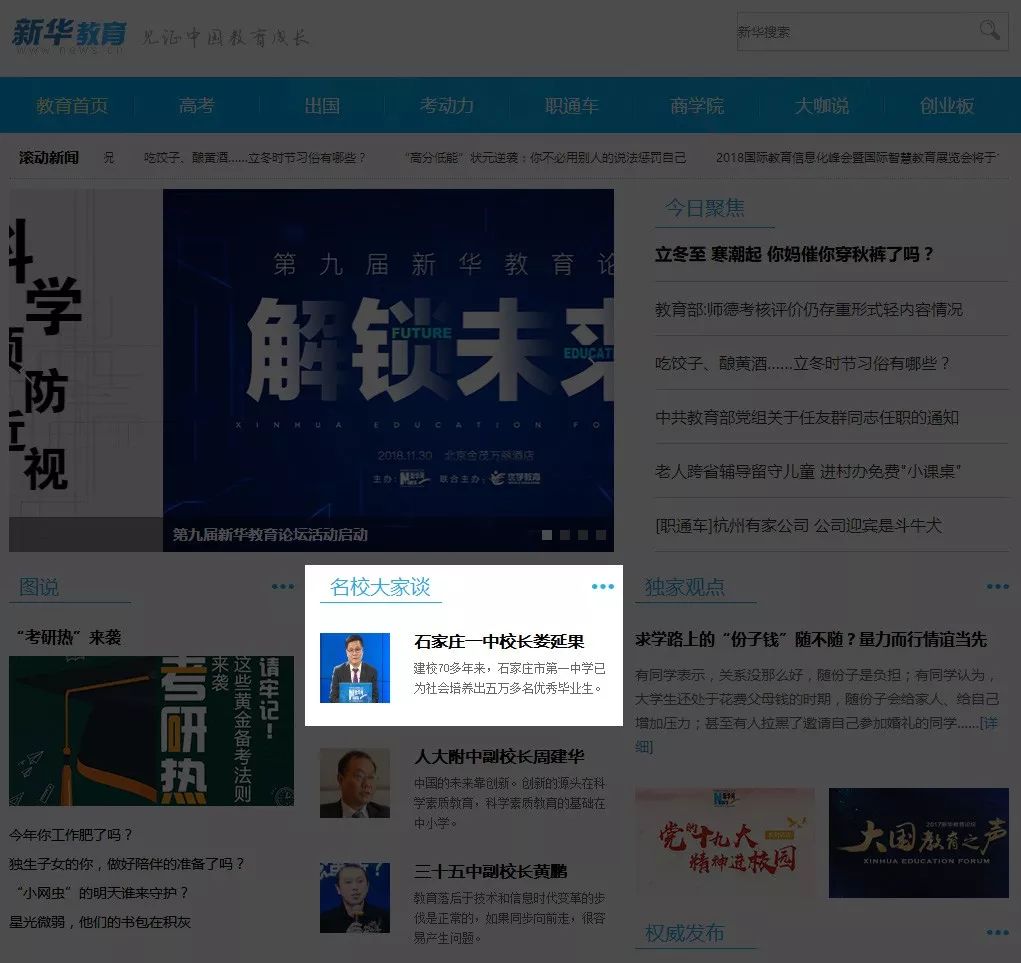The image size is (1021, 963).
Task: Open the 图说 section heading
Action: pyautogui.click(x=39, y=587)
